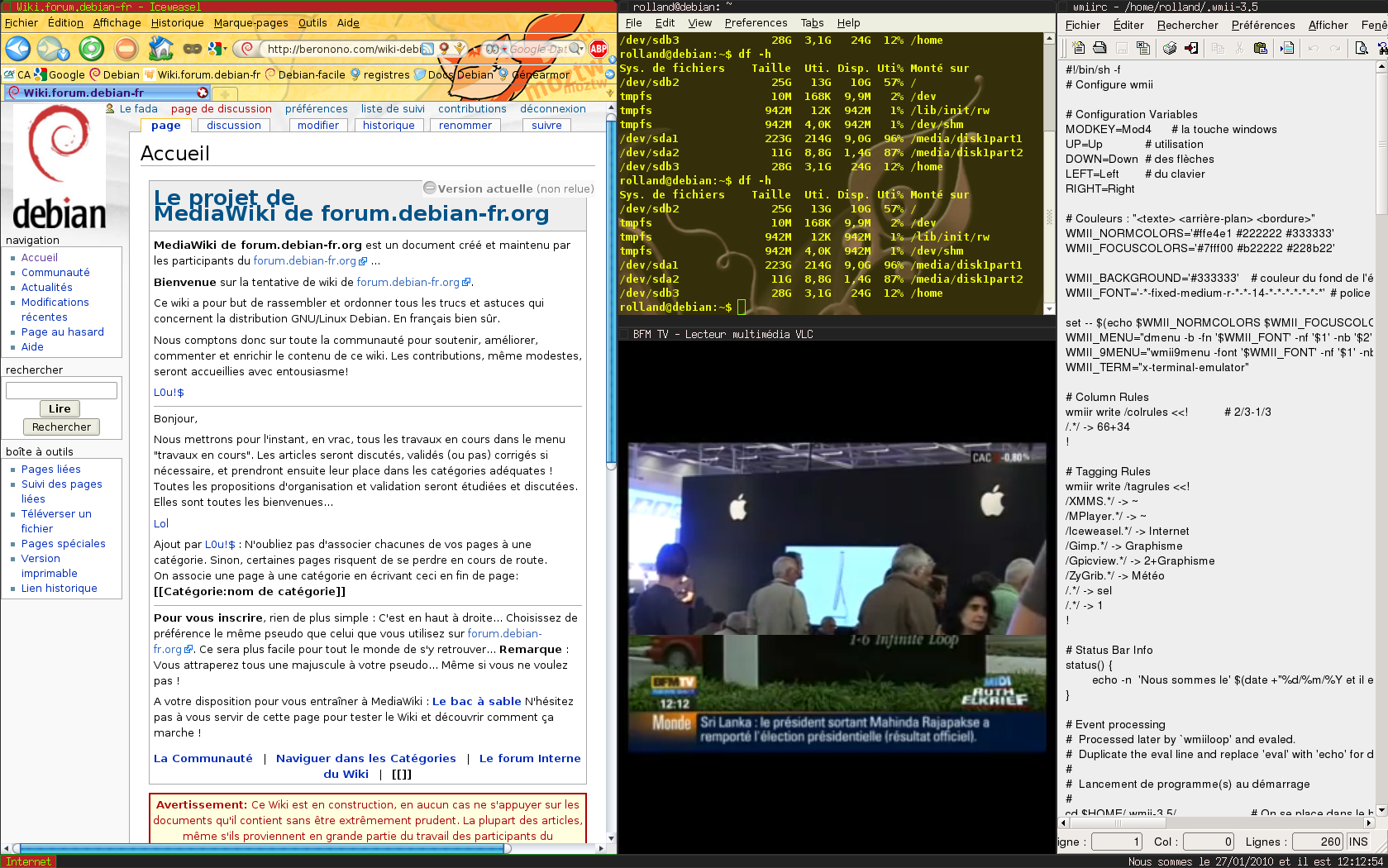Click the Le bac à sable link
Screen dimensions: 1388x868
[477, 701]
